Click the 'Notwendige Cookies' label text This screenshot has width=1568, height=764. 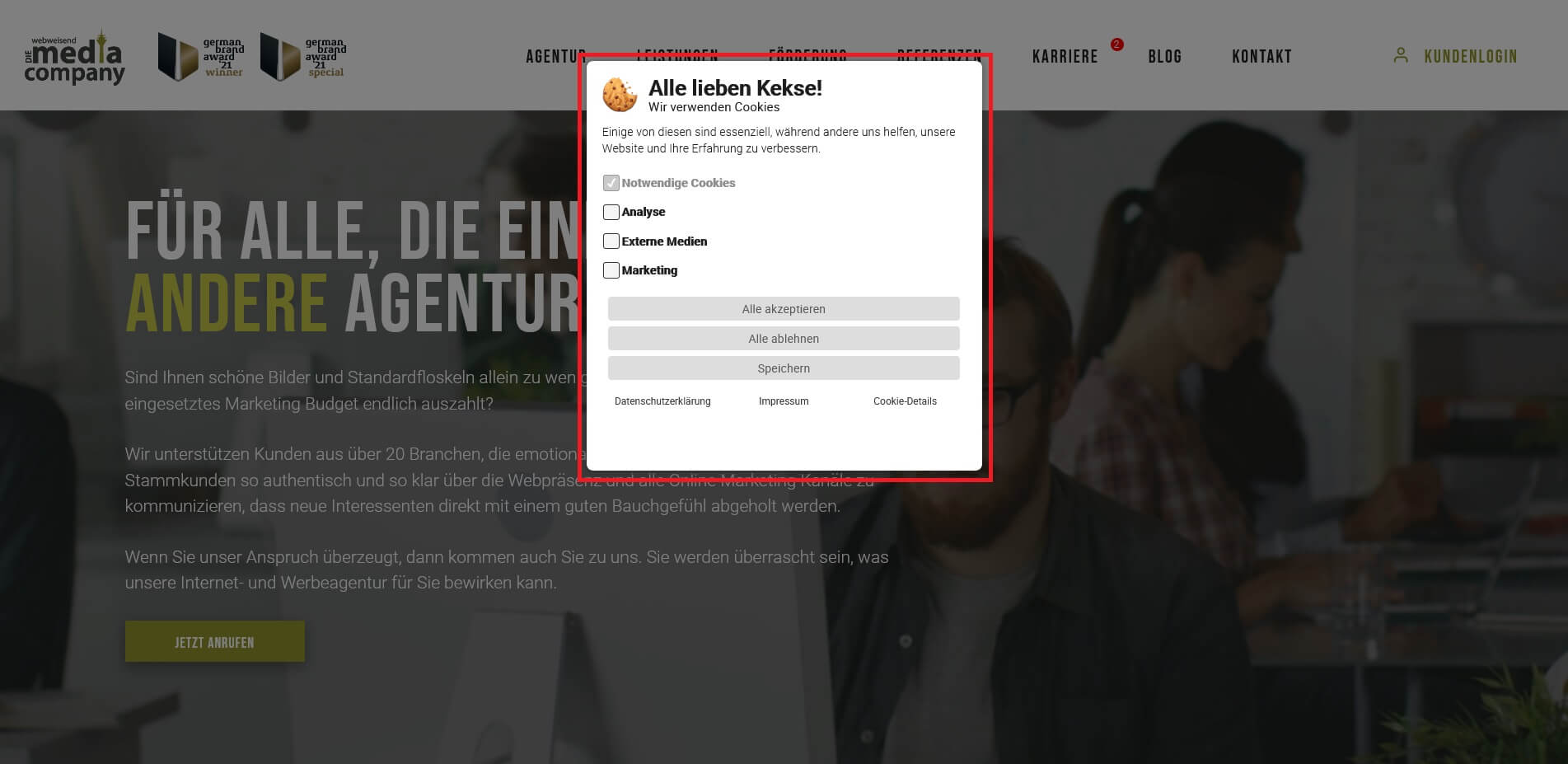tap(678, 183)
